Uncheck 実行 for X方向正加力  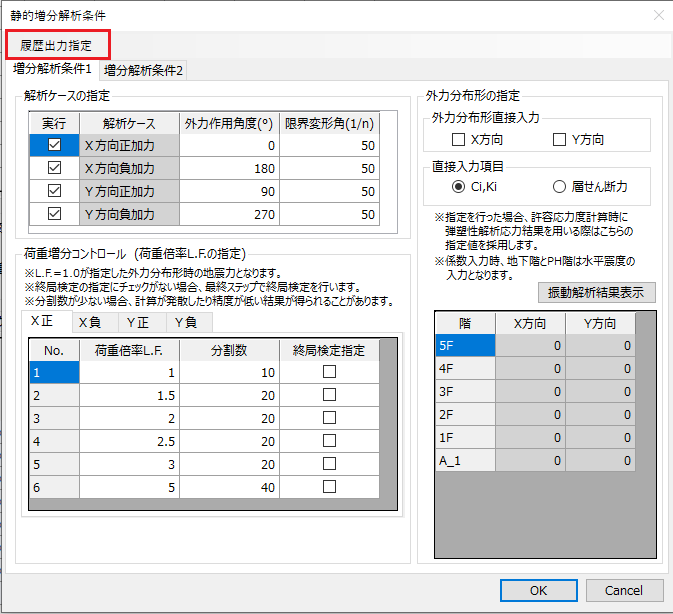(55, 145)
